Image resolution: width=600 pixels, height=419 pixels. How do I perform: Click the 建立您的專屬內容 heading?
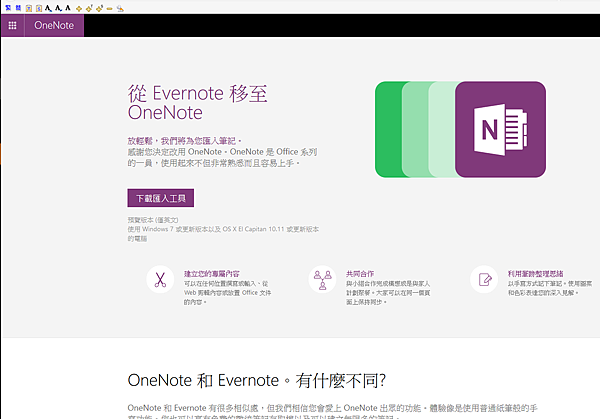[212, 274]
